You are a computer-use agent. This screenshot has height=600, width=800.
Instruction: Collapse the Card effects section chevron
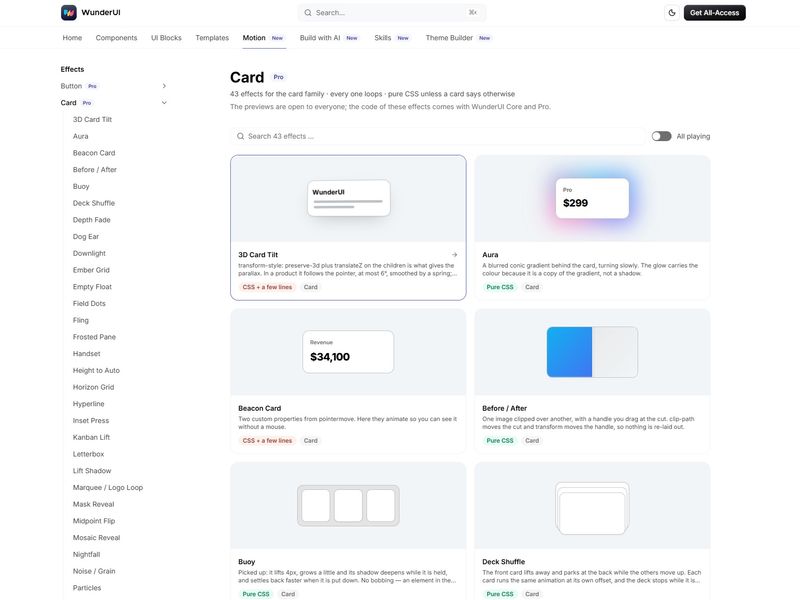click(x=164, y=103)
